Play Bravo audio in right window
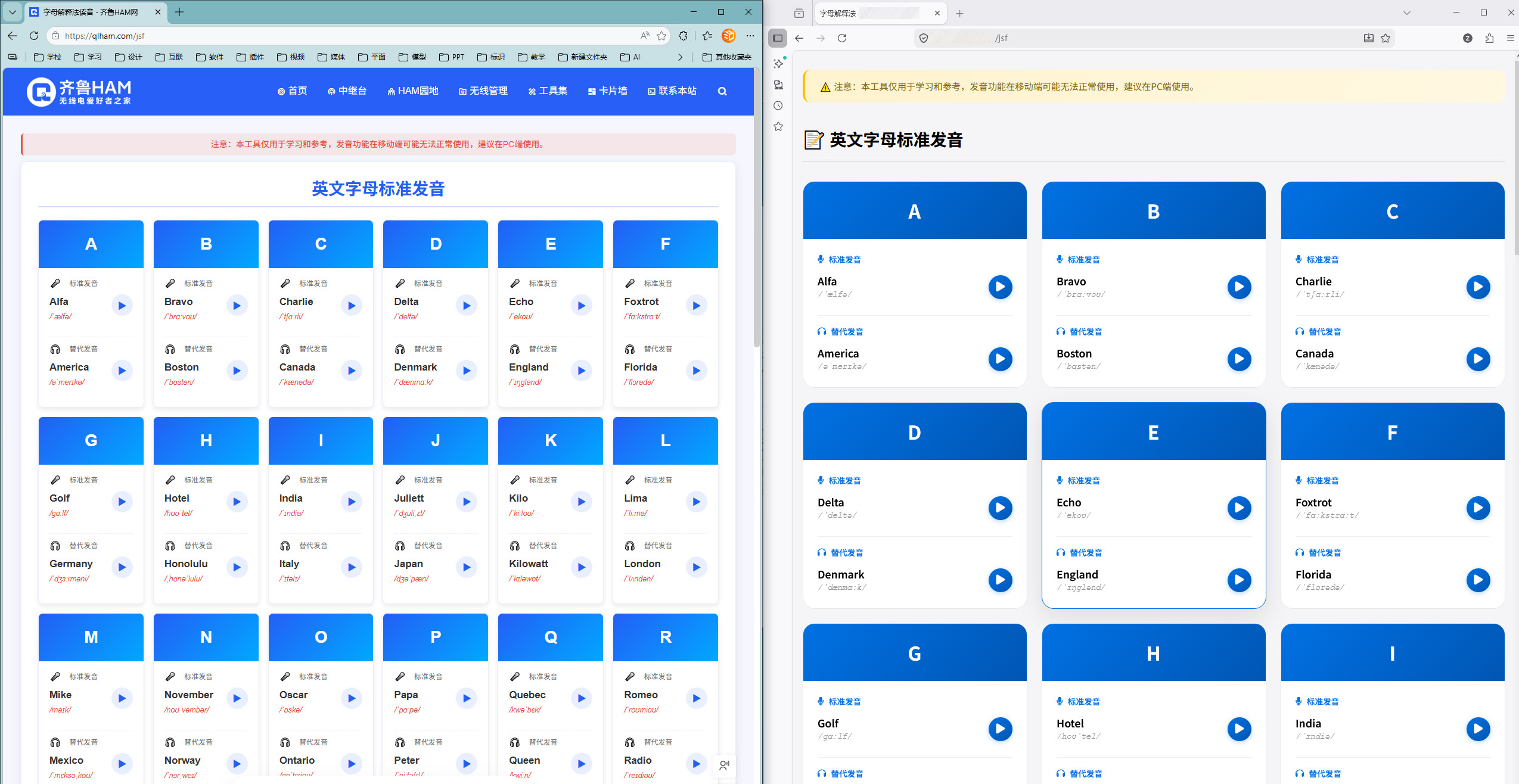1519x784 pixels. coord(1238,287)
